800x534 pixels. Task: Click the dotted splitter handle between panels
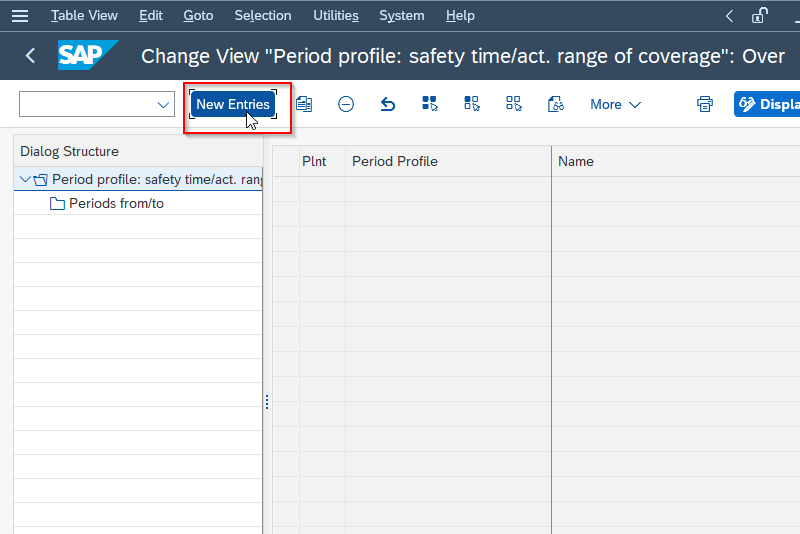click(267, 402)
